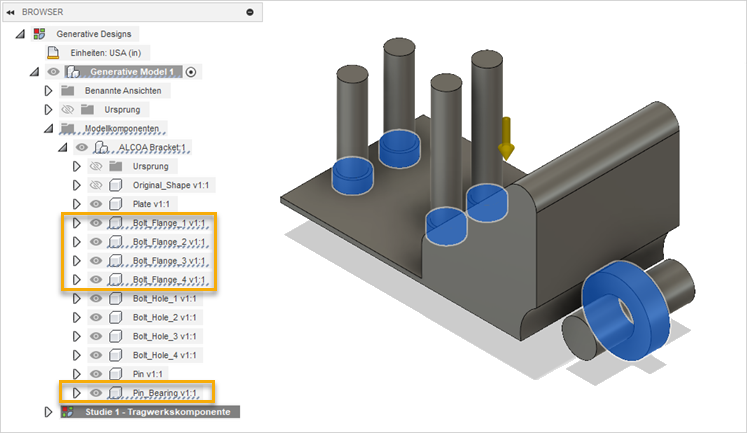The image size is (747, 433).
Task: Select Studie 1 - Tragwerkskomponente label
Action: (x=158, y=412)
